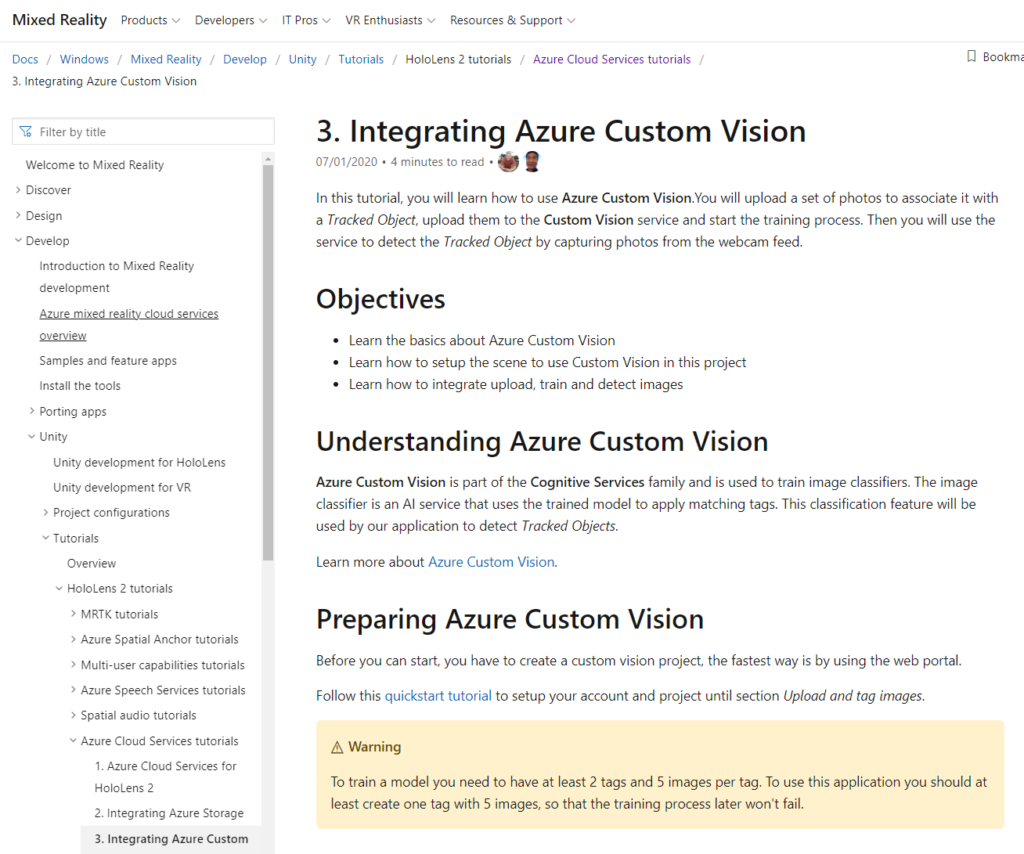The image size is (1024, 854).
Task: Open the Tutorials breadcrumb link
Action: (x=361, y=59)
